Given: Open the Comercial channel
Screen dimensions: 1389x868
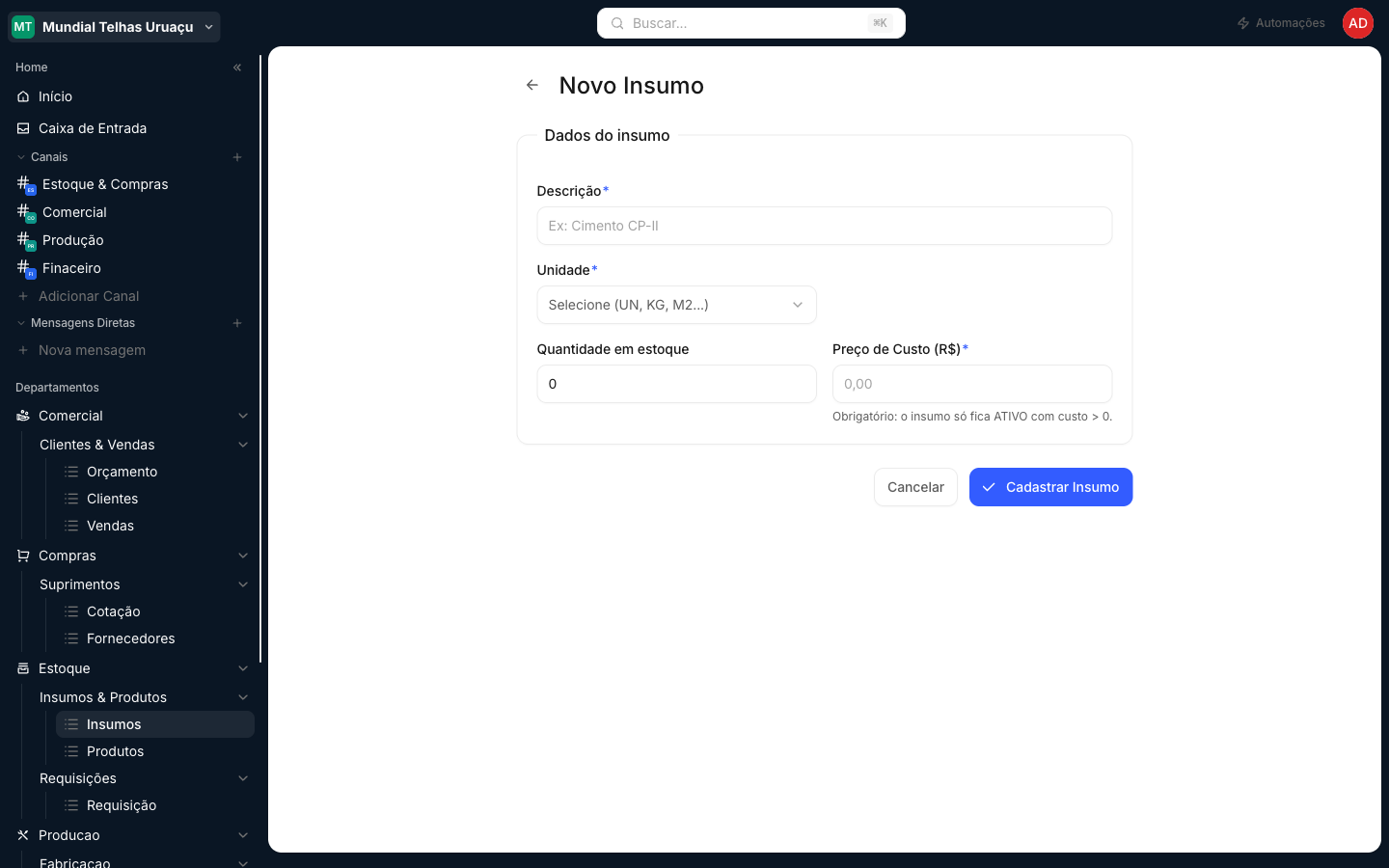Looking at the screenshot, I should (x=131, y=212).
